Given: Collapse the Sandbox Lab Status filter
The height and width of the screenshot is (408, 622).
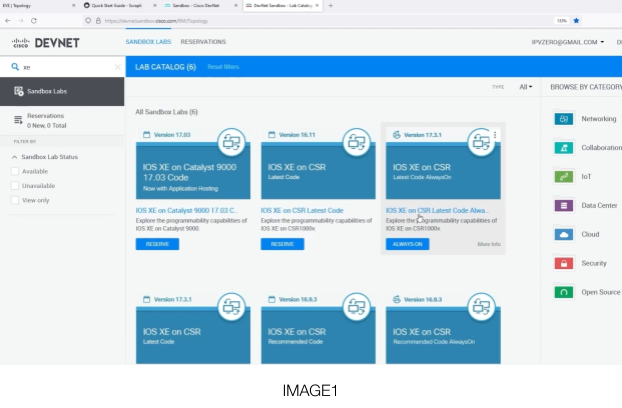Looking at the screenshot, I should tap(15, 157).
